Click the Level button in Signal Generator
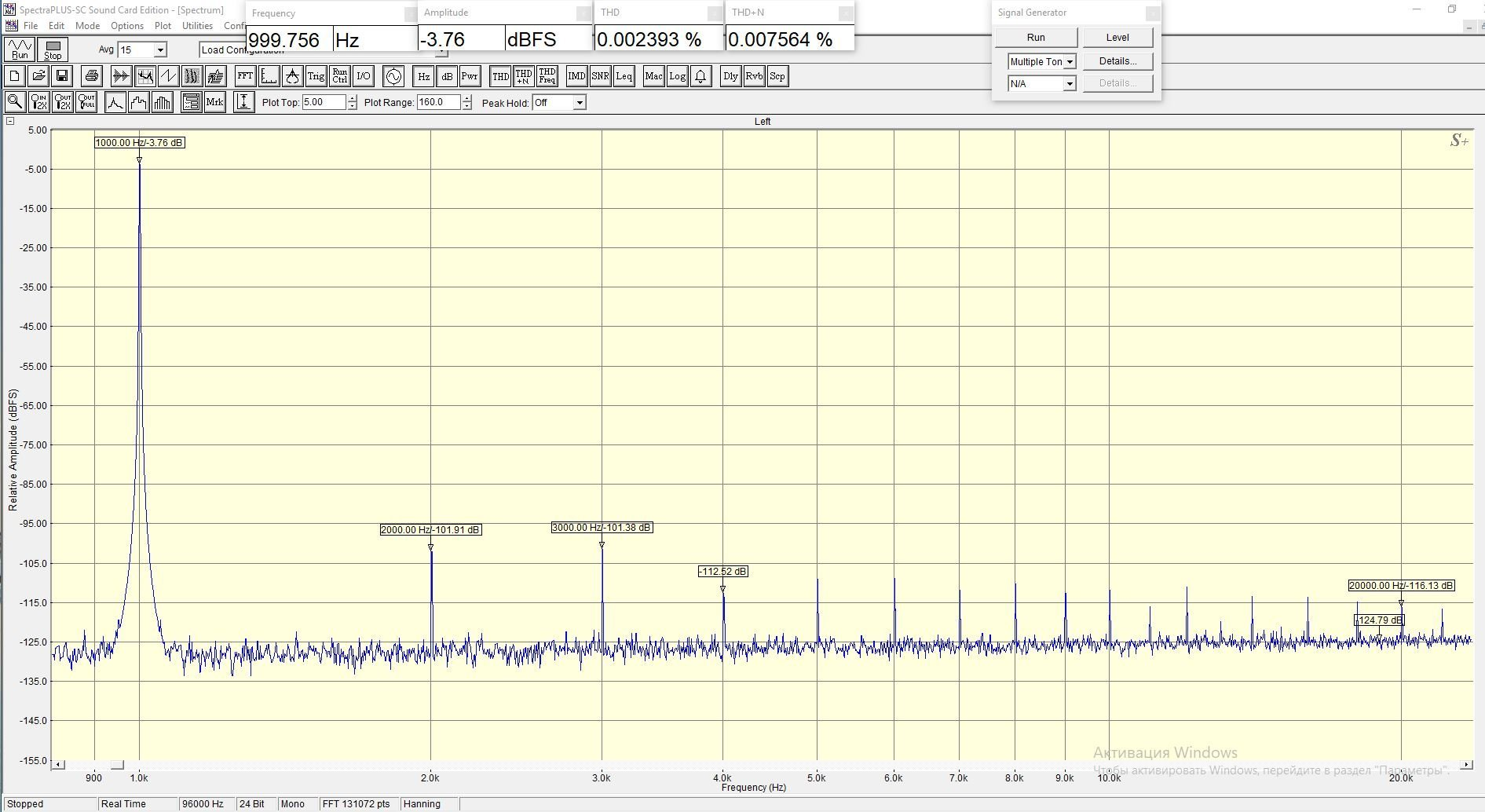 pyautogui.click(x=1117, y=38)
